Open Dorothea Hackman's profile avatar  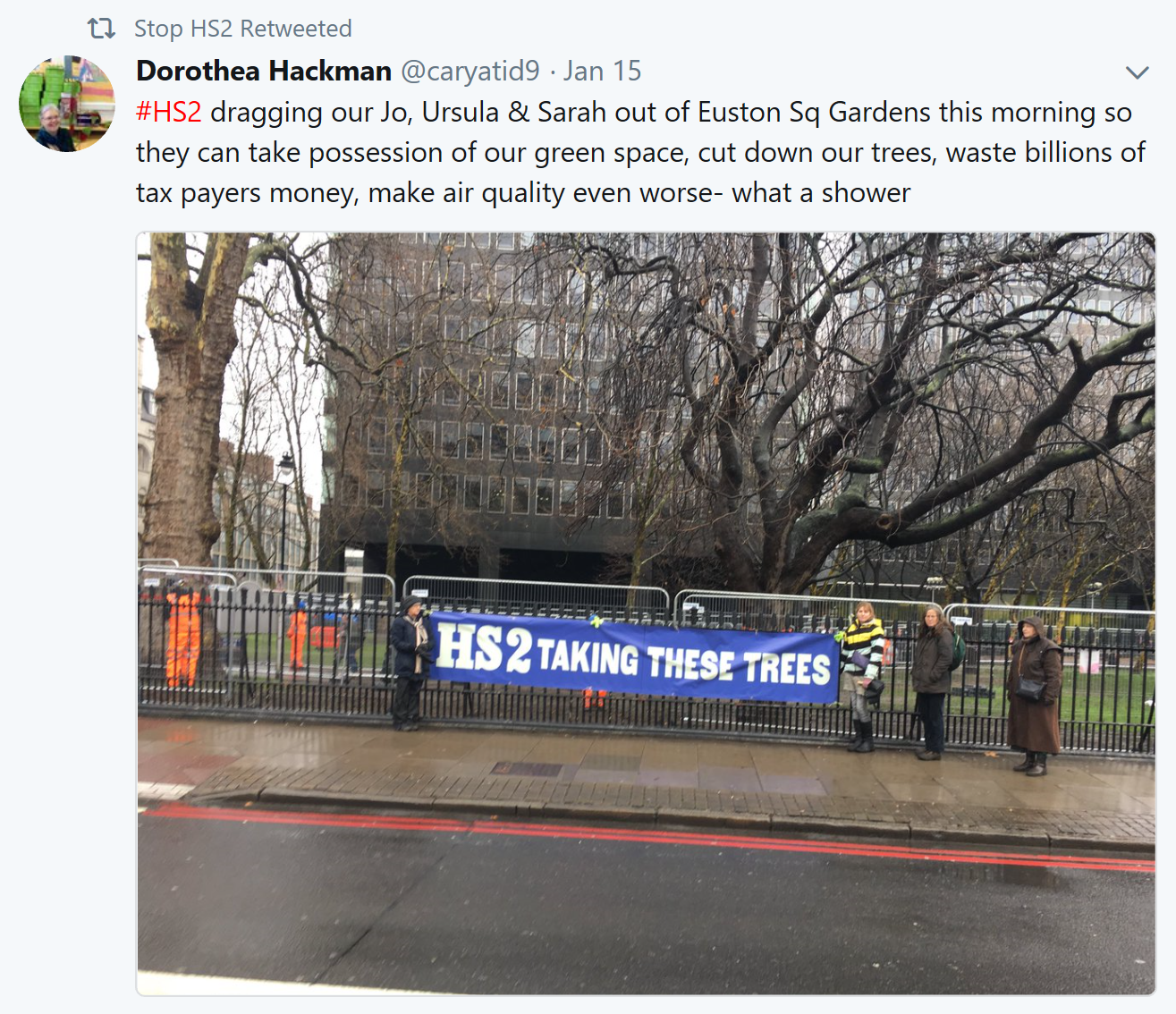(67, 104)
